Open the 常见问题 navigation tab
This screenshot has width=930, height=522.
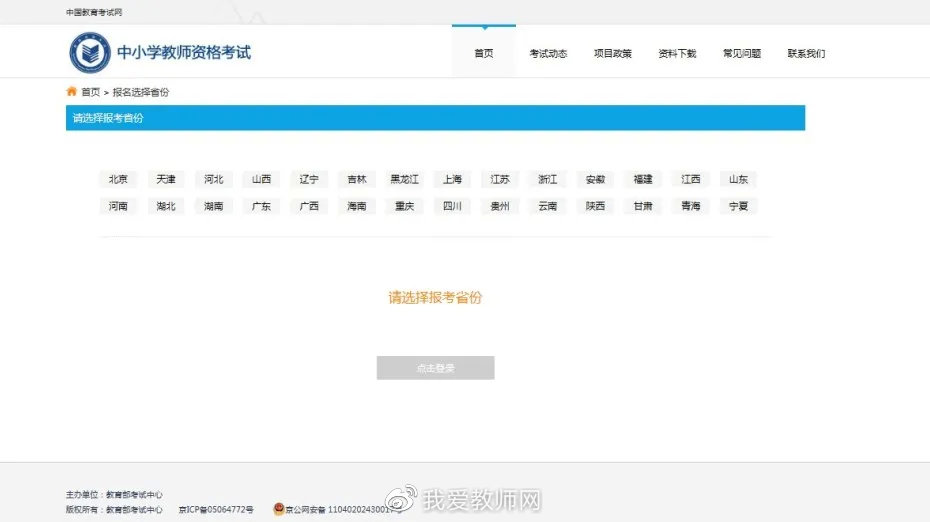(742, 53)
